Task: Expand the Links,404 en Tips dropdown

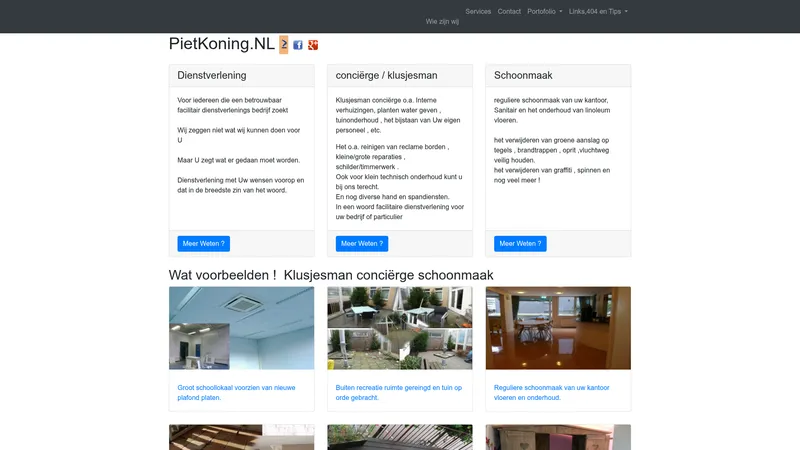Action: (598, 11)
